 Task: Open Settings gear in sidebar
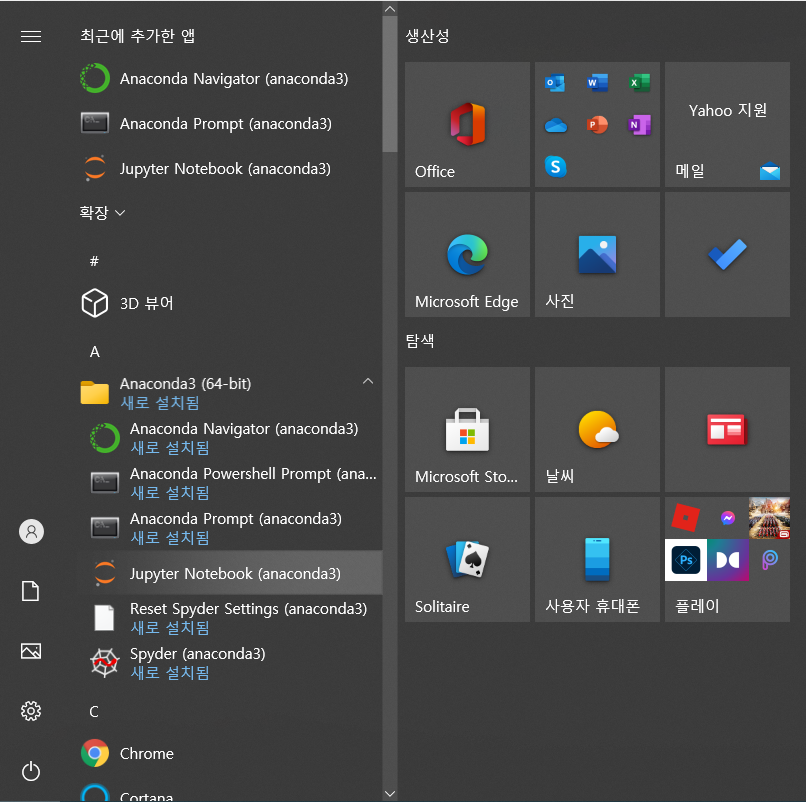[x=31, y=711]
